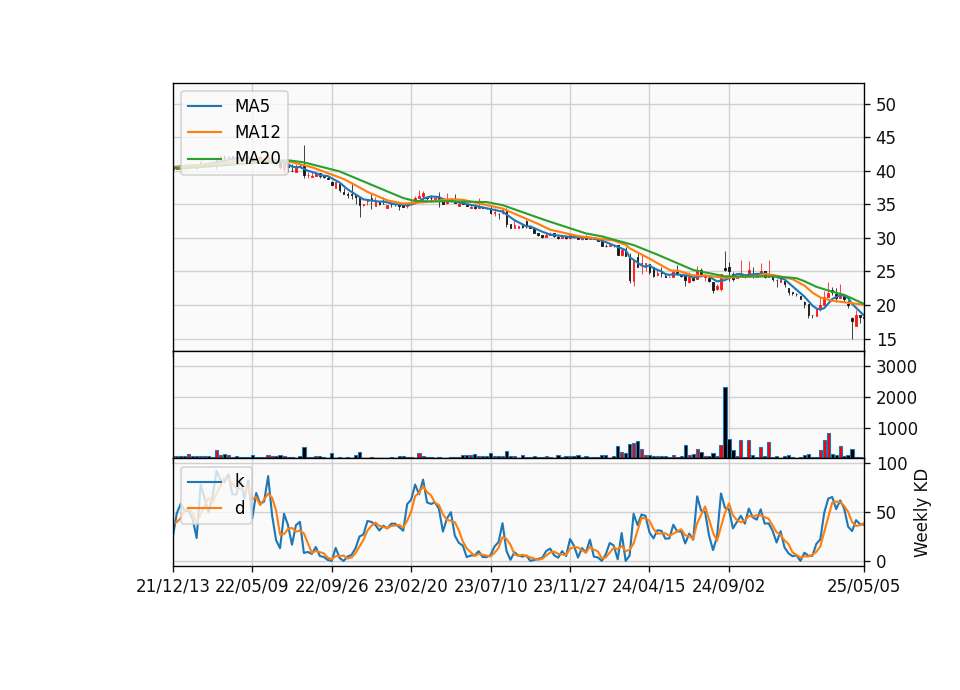Click the price axis value 20

point(885,306)
